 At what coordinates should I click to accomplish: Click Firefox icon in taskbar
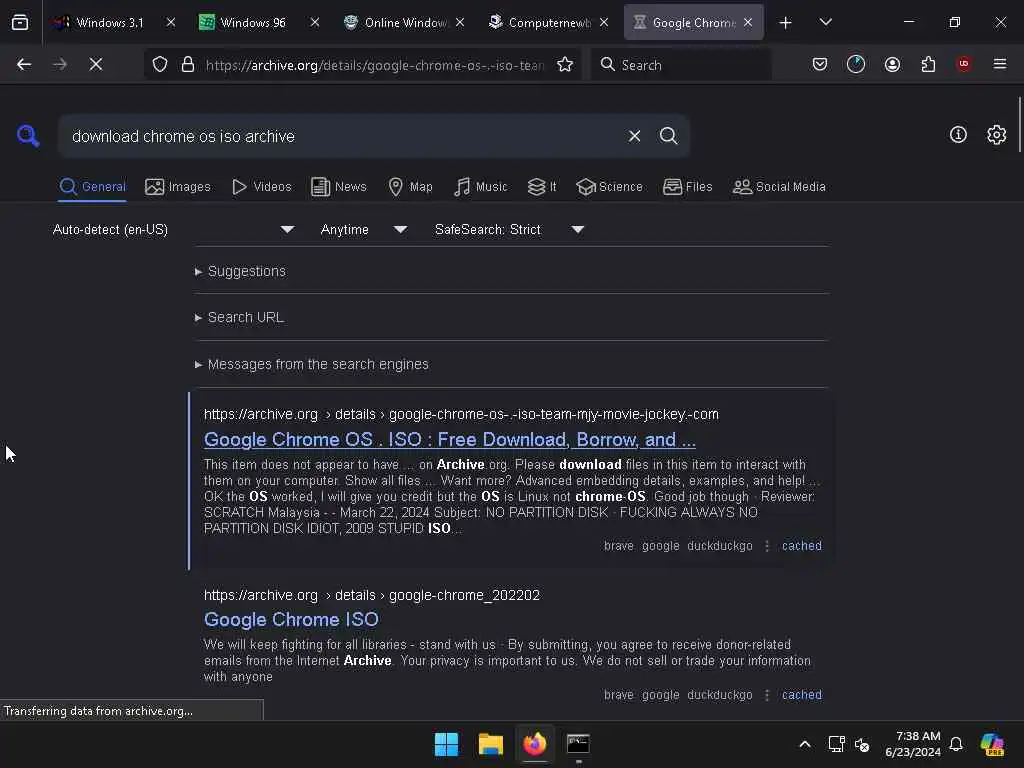tap(534, 744)
